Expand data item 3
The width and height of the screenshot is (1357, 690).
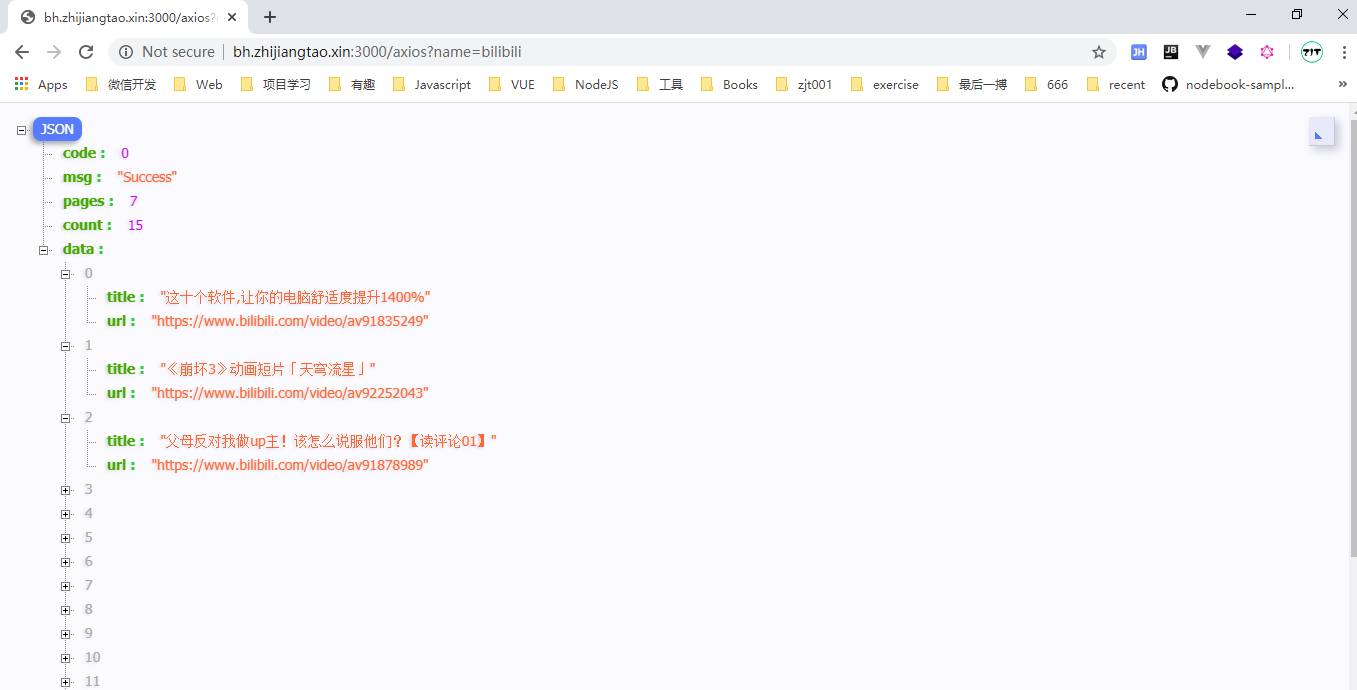(66, 490)
